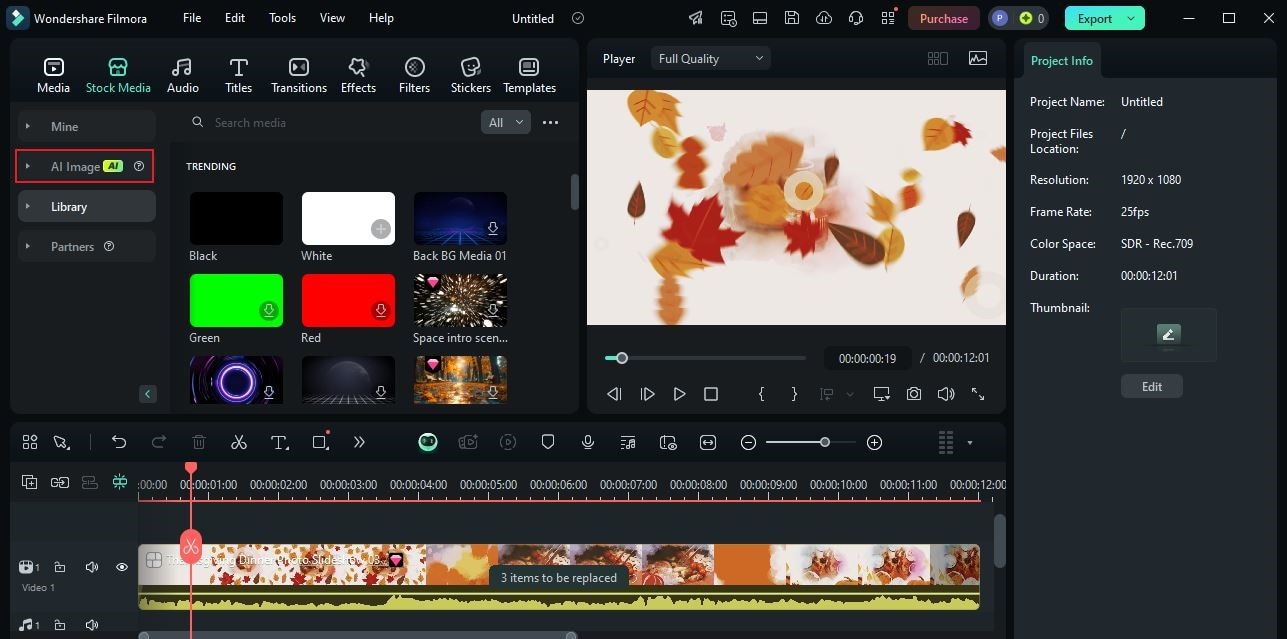The height and width of the screenshot is (639, 1287).
Task: Open the Titles tab
Action: coord(238,75)
